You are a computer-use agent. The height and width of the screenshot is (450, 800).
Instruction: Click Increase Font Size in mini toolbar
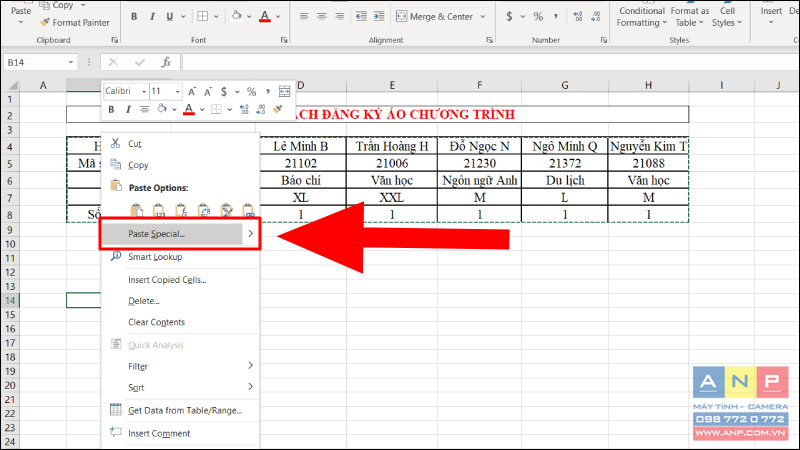192,91
